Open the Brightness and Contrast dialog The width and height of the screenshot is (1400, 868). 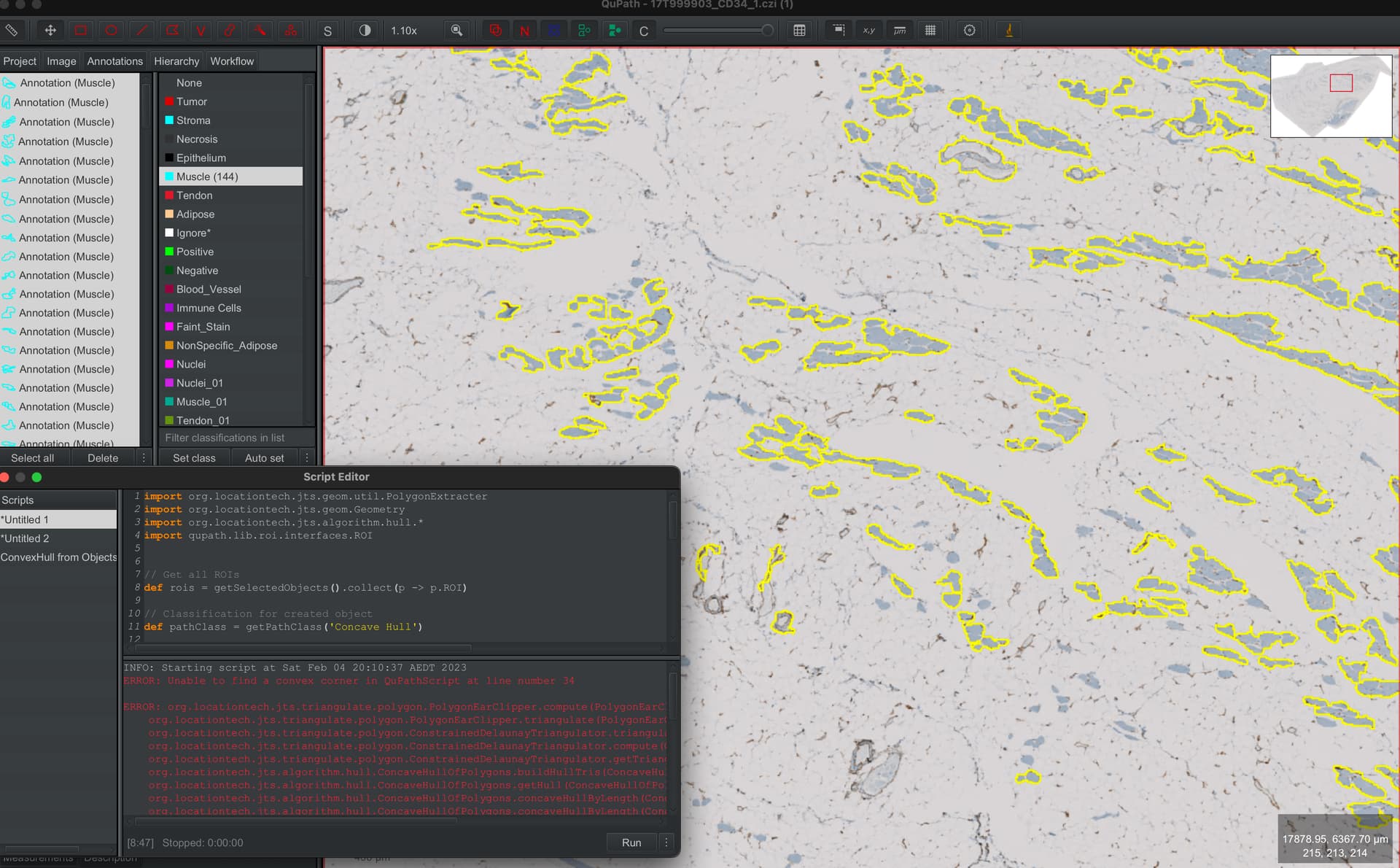click(x=365, y=30)
